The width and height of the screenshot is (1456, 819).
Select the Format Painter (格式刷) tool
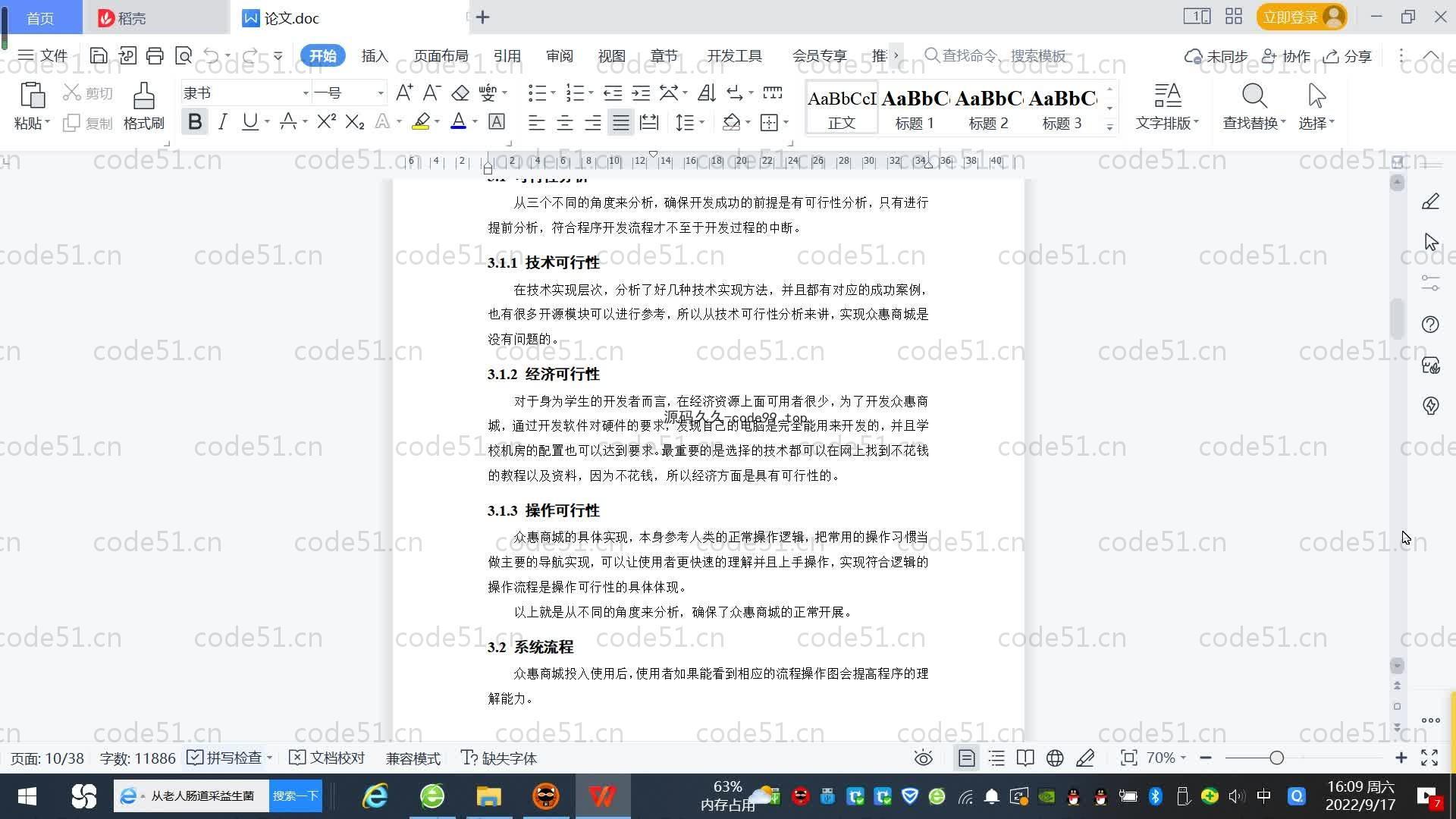[x=143, y=106]
